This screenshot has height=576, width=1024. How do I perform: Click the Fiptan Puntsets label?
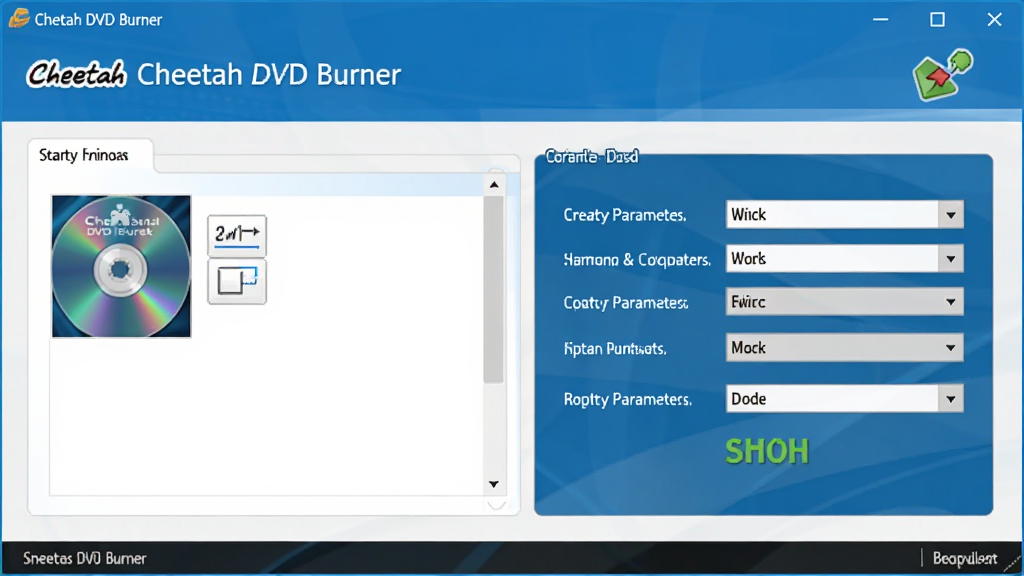point(615,349)
